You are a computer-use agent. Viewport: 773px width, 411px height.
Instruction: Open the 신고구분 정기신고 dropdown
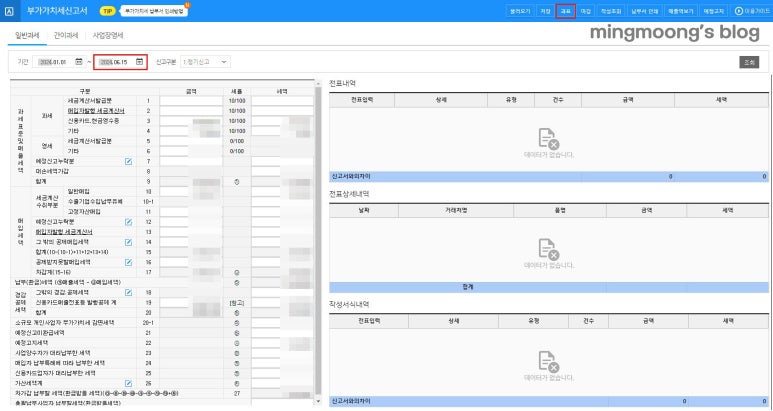[x=205, y=62]
